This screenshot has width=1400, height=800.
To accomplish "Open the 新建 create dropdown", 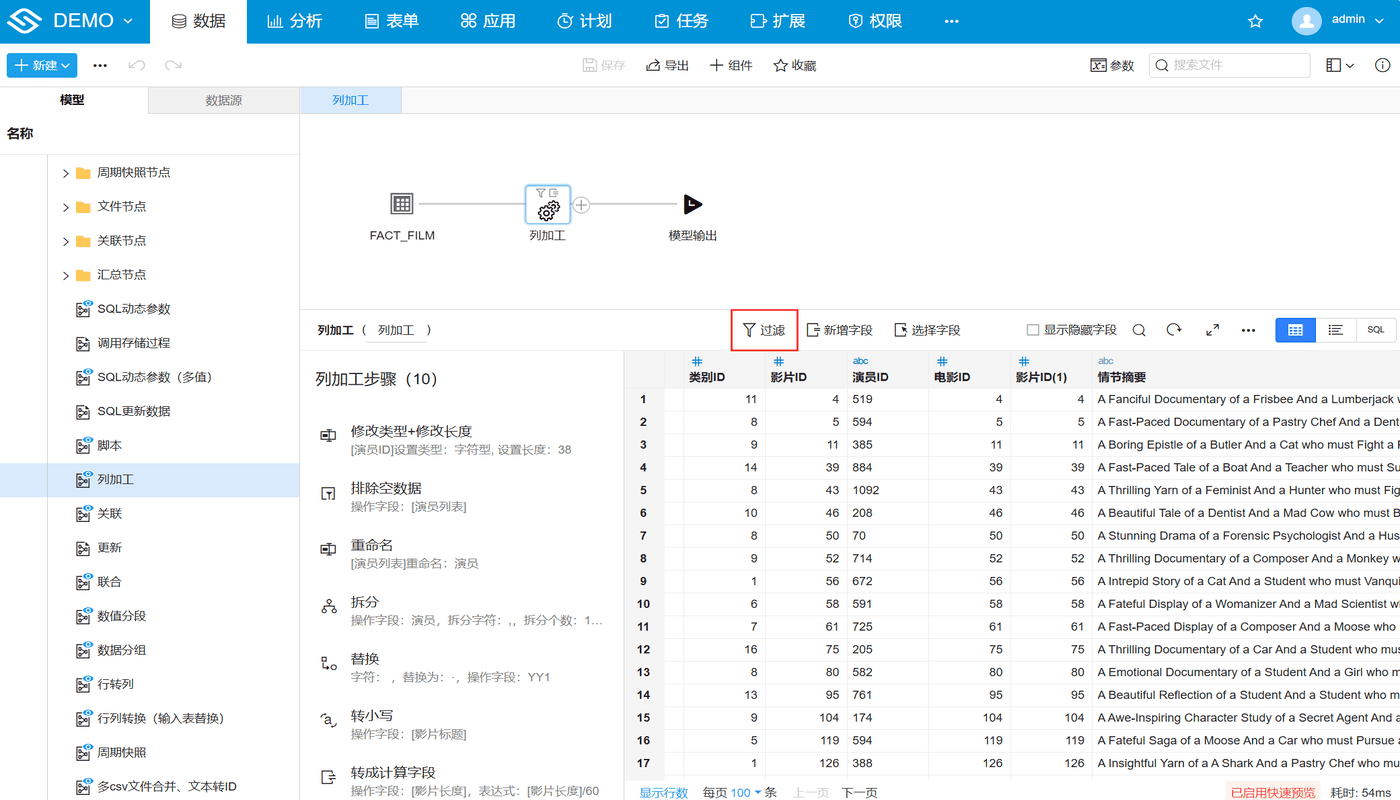I will click(41, 64).
